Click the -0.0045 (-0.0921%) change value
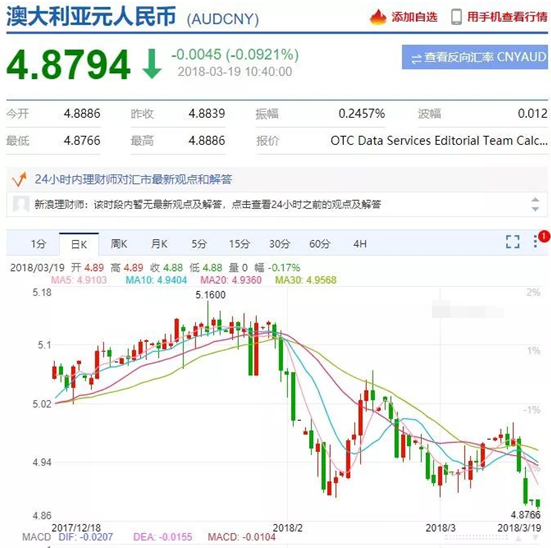 tap(235, 54)
